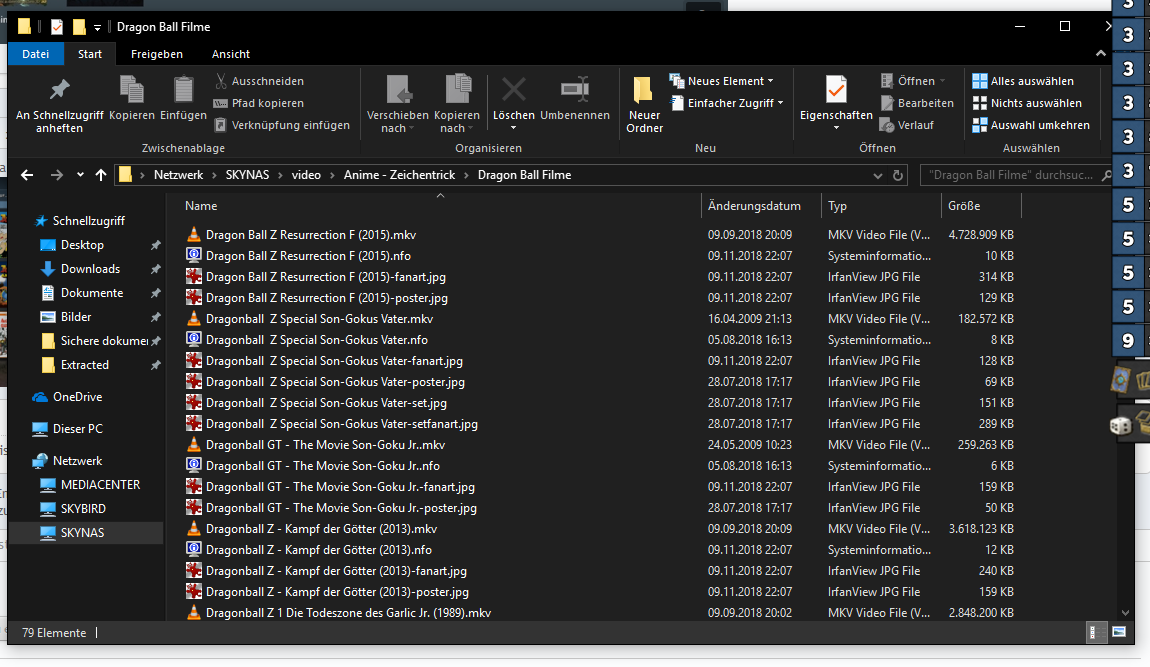Sort by the Name column header
This screenshot has width=1150, height=667.
pyautogui.click(x=201, y=206)
